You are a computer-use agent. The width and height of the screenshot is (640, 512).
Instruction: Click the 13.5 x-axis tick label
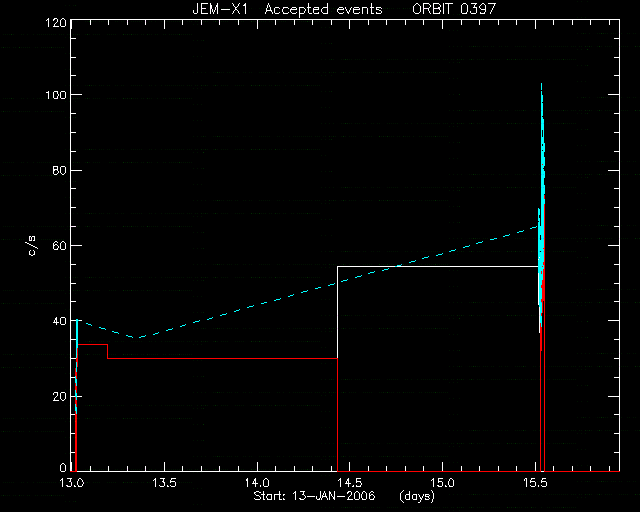click(164, 483)
